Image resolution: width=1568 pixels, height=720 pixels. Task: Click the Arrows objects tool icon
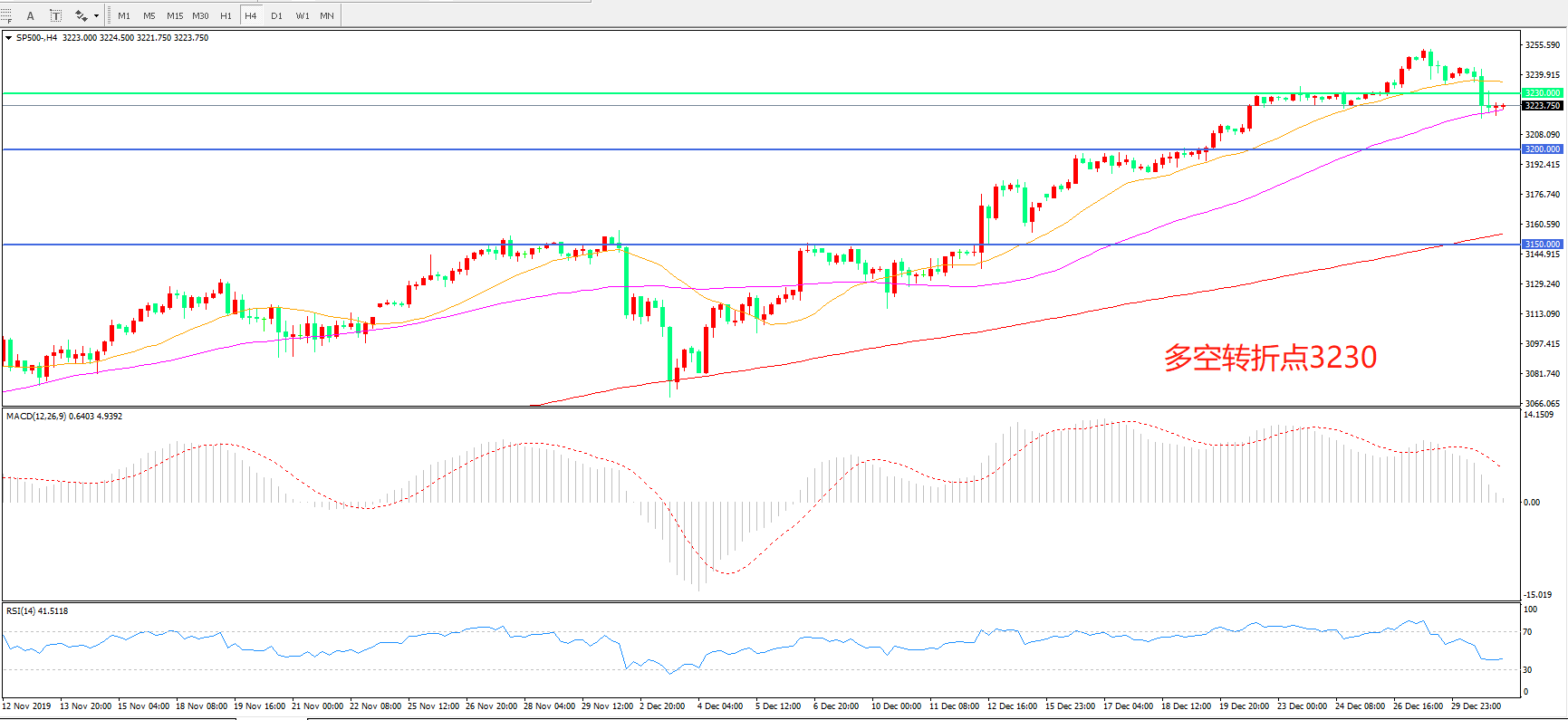(82, 15)
